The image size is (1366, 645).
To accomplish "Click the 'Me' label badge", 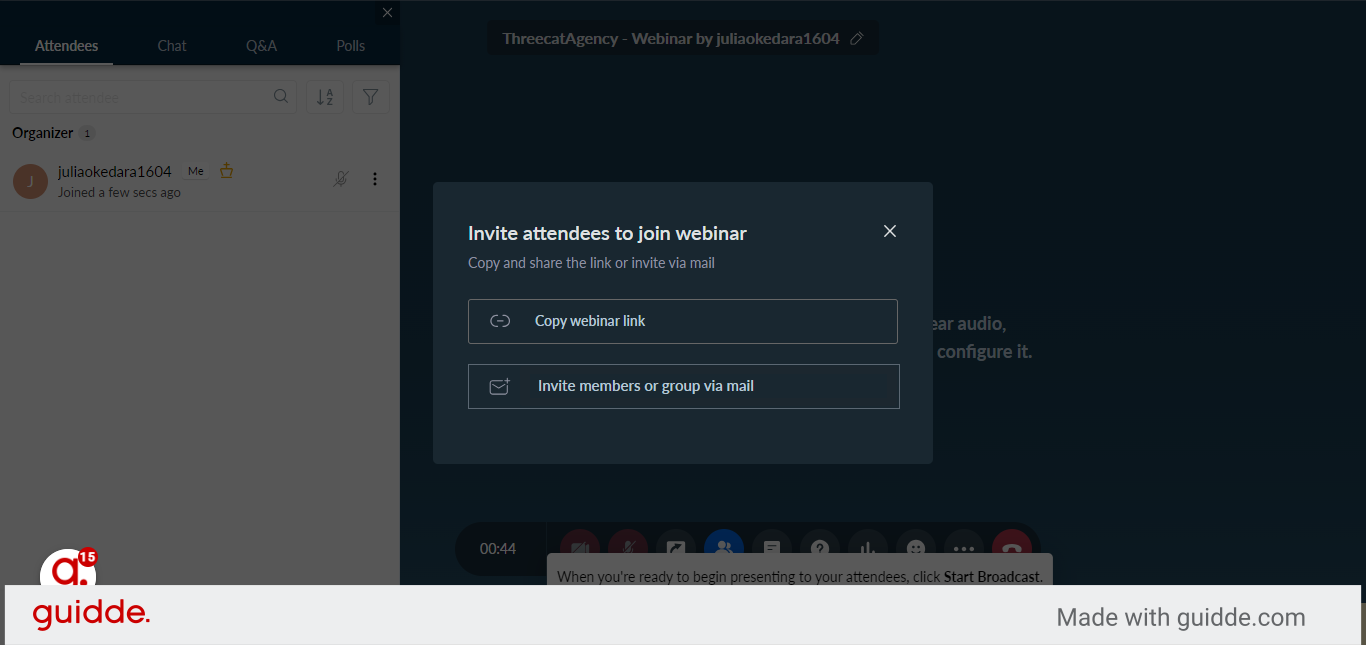I will tap(196, 171).
